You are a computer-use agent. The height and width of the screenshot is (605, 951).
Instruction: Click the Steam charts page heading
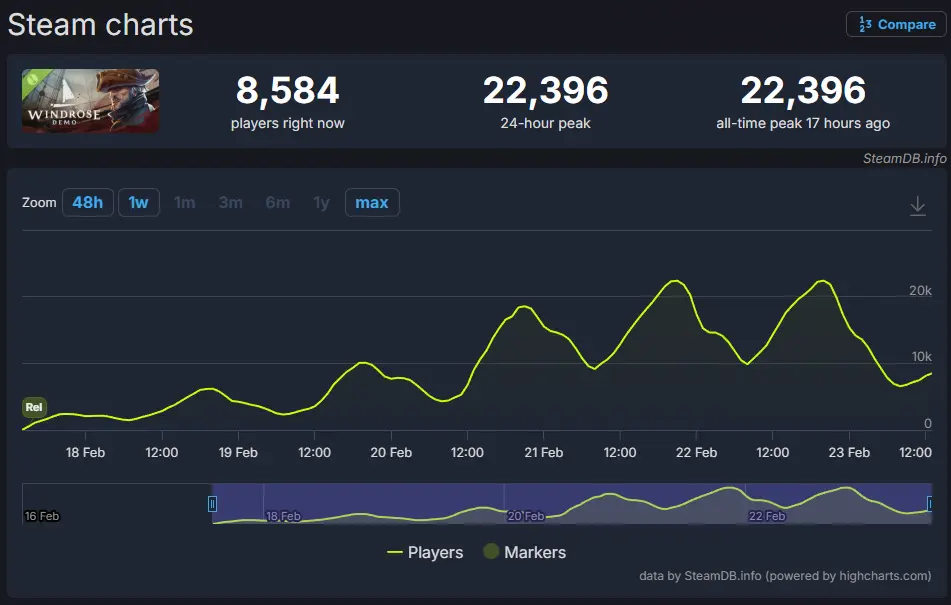click(100, 24)
